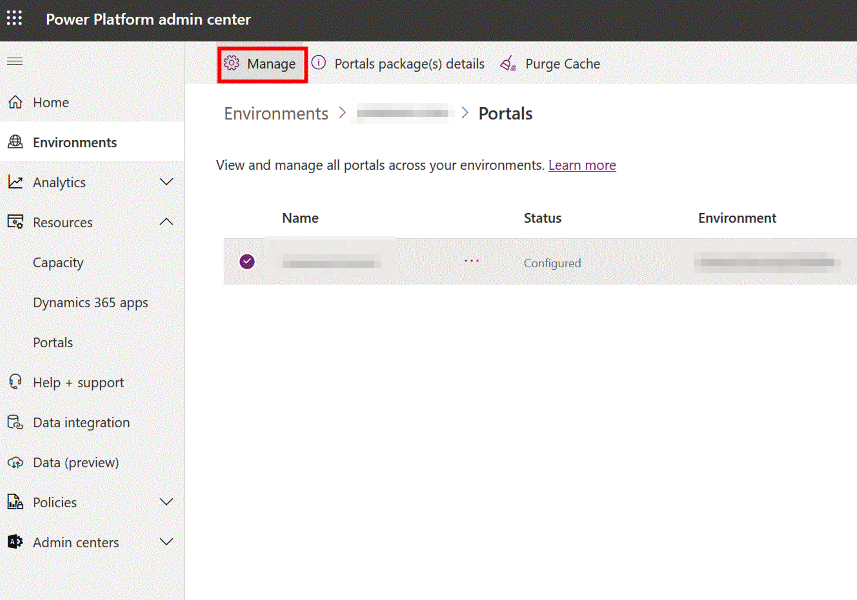Open the portal row more options ellipsis
857x600 pixels.
click(x=472, y=261)
